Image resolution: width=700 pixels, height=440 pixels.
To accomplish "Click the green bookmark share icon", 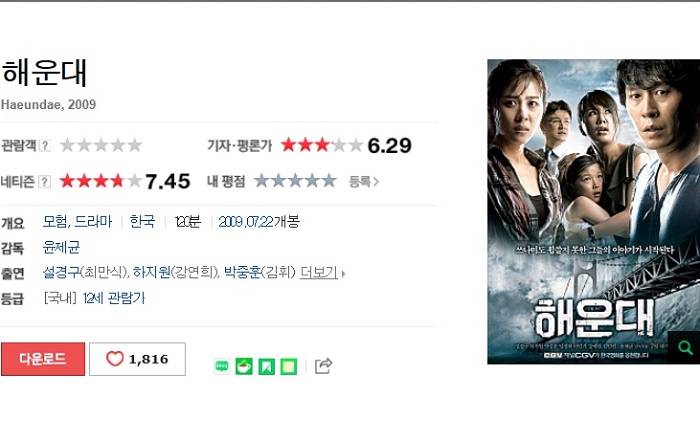I will point(267,366).
